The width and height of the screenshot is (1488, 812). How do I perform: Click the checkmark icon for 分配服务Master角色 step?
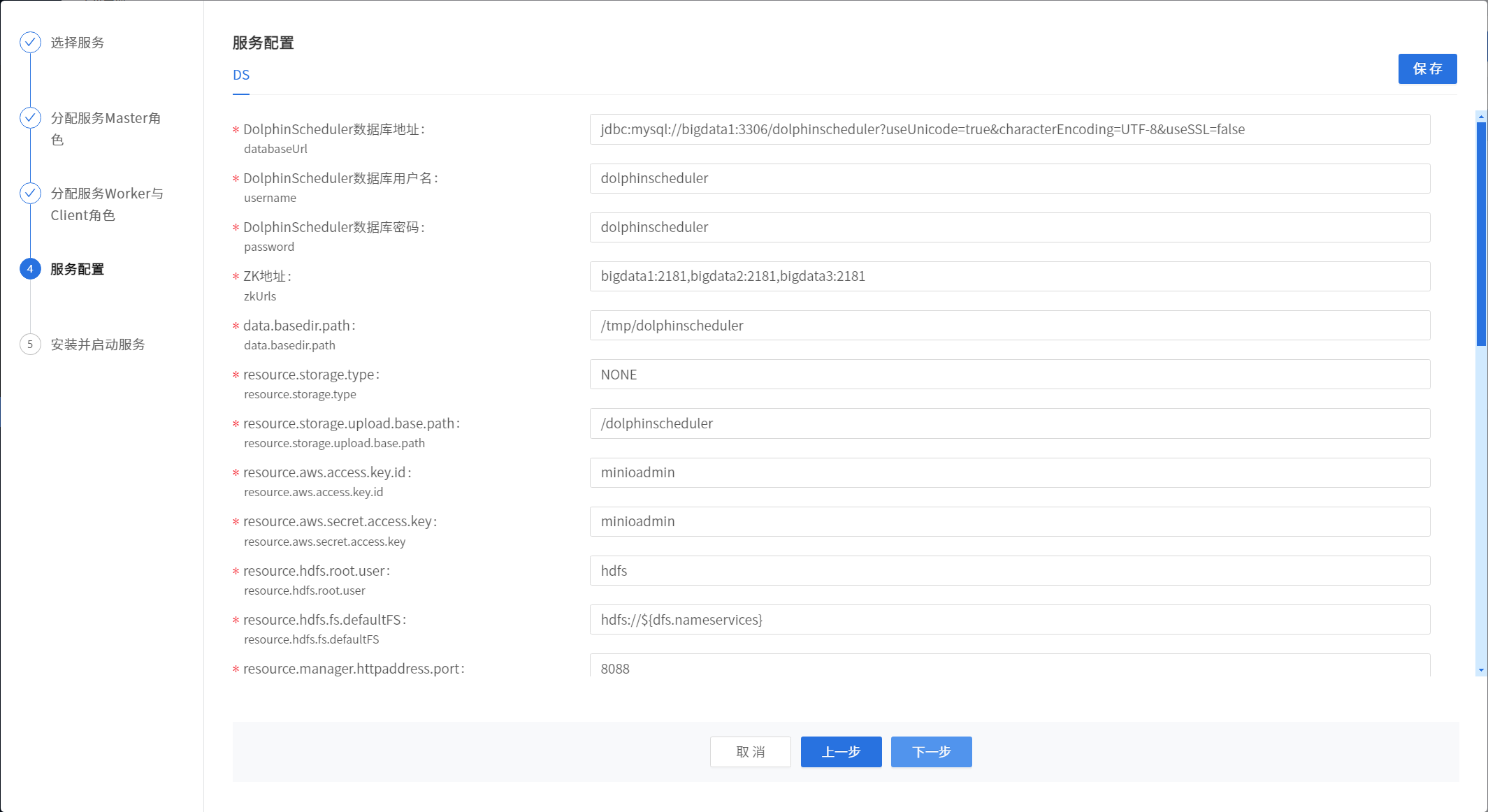pos(30,118)
